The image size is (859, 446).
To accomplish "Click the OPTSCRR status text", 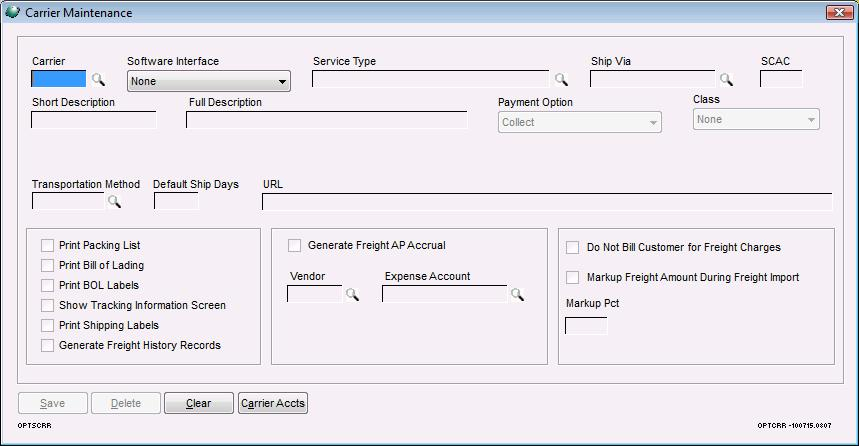I will click(35, 425).
